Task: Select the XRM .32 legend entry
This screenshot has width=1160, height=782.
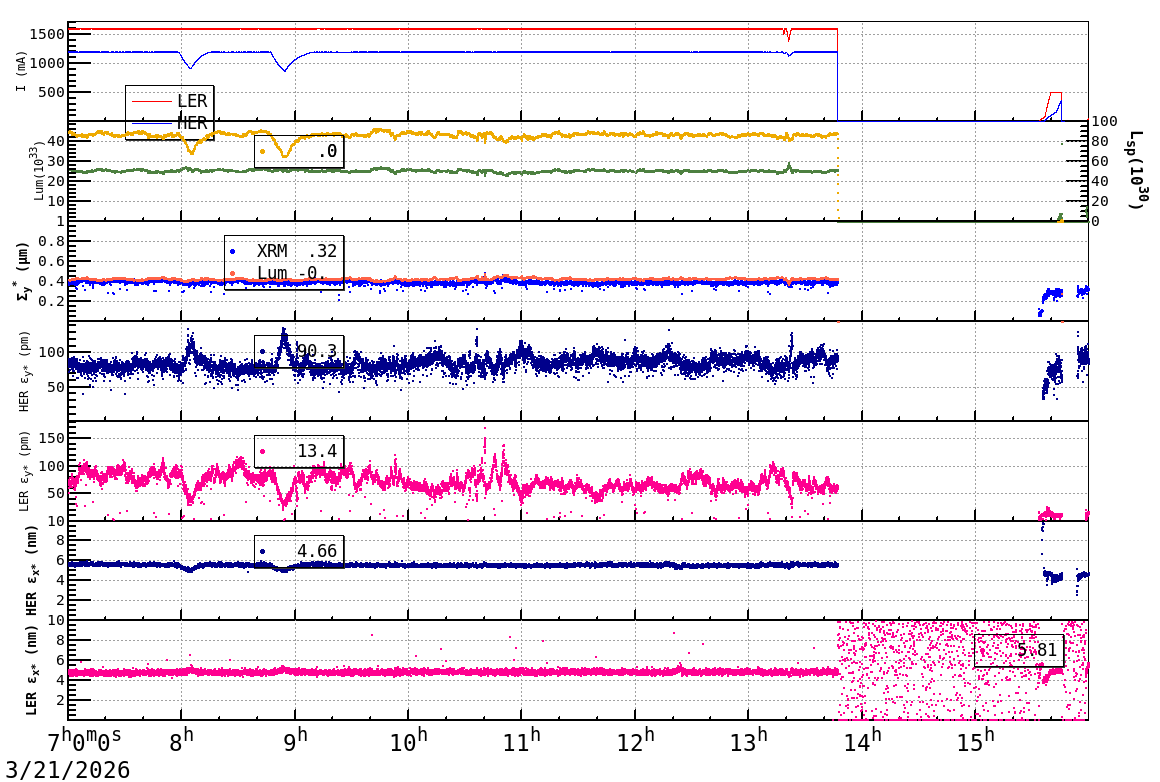Action: pyautogui.click(x=284, y=251)
